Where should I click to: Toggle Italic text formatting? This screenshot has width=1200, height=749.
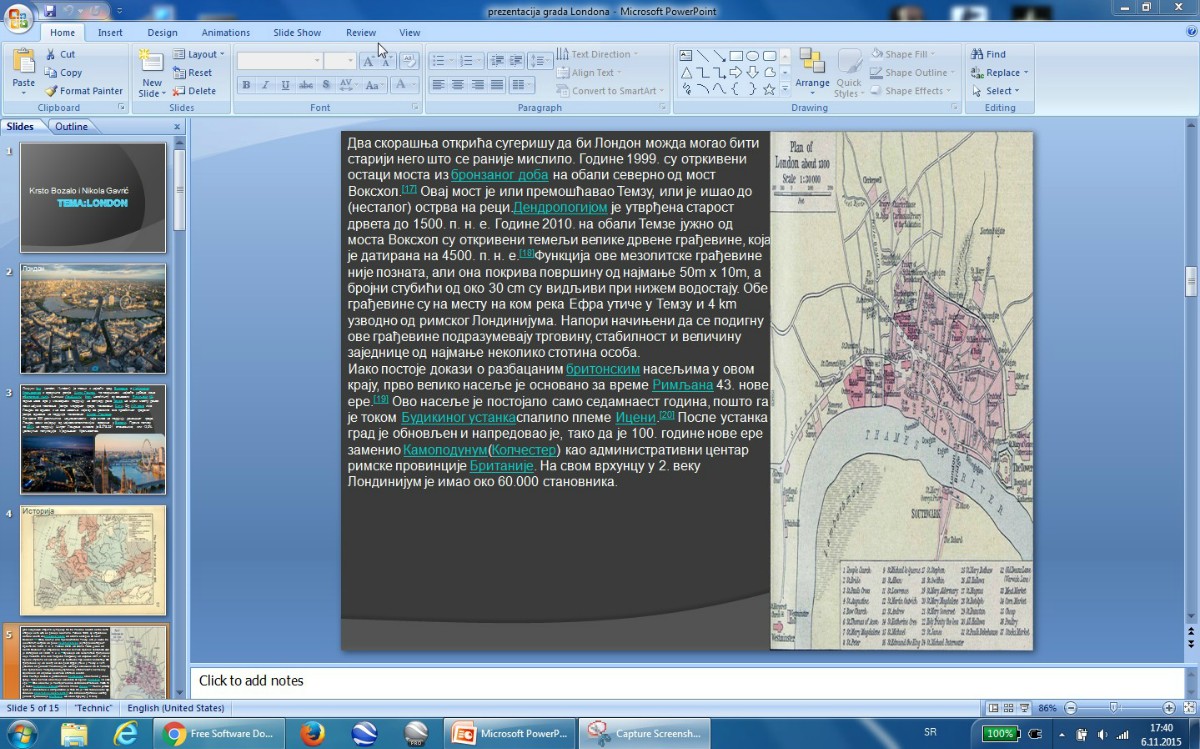point(266,86)
